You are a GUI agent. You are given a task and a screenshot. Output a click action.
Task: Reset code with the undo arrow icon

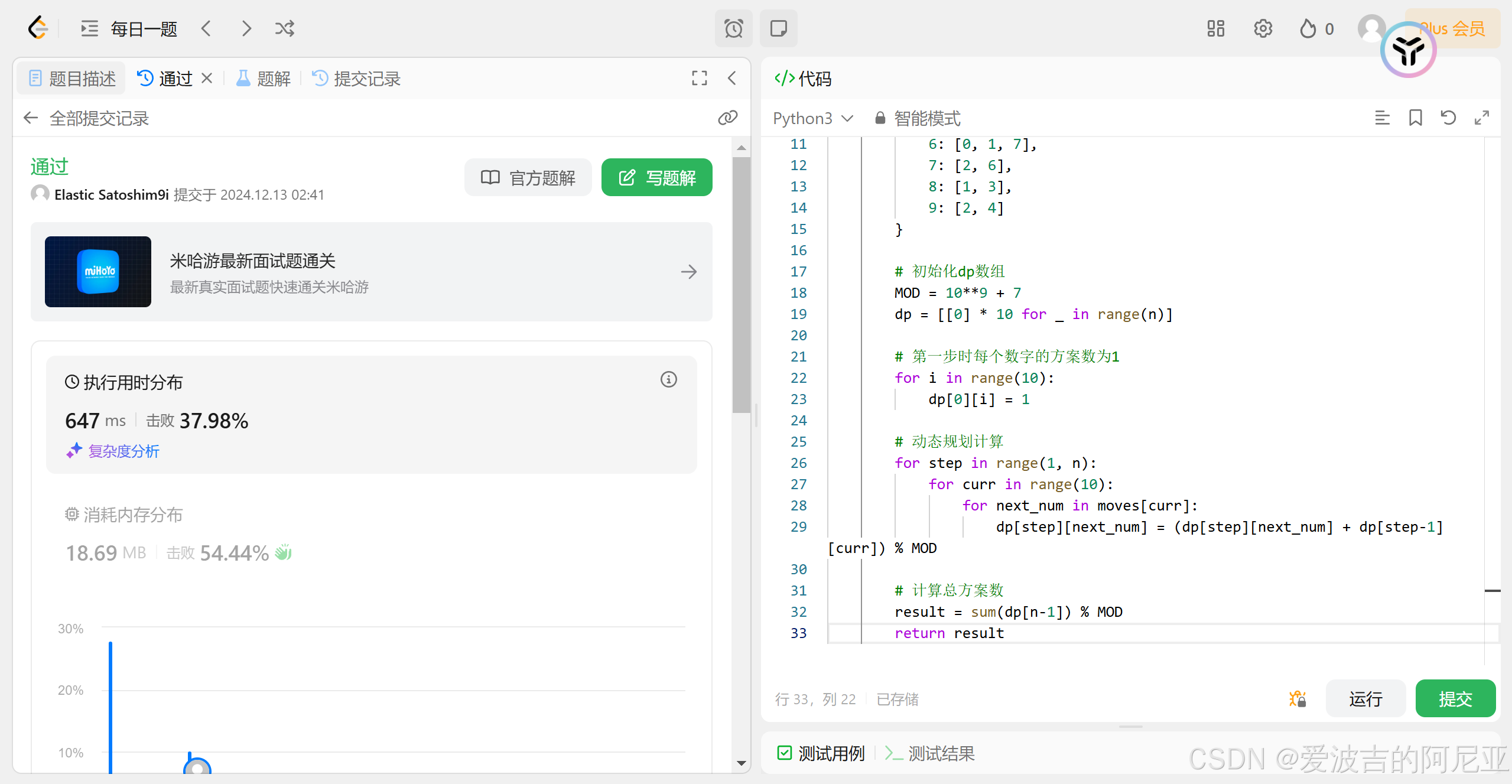[1448, 118]
